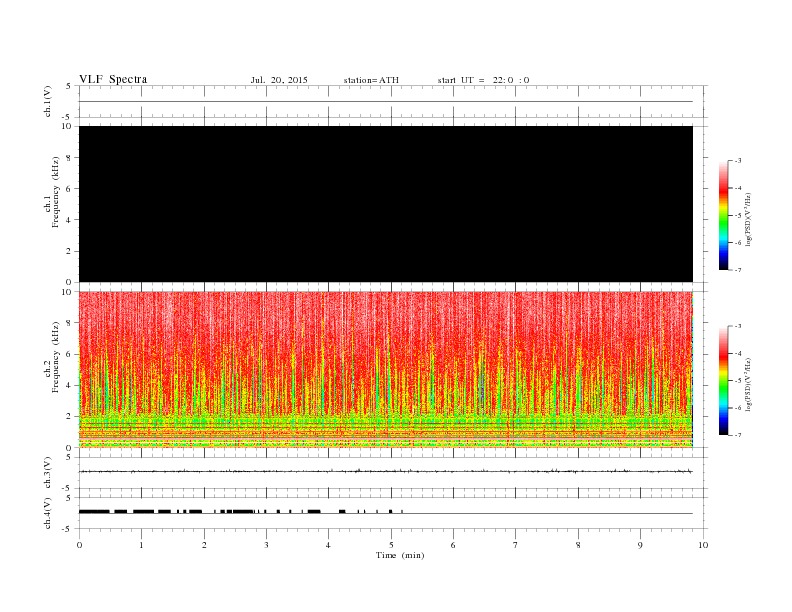The image size is (792, 612).
Task: Click the ch.3 voltage waveform trace
Action: point(386,471)
